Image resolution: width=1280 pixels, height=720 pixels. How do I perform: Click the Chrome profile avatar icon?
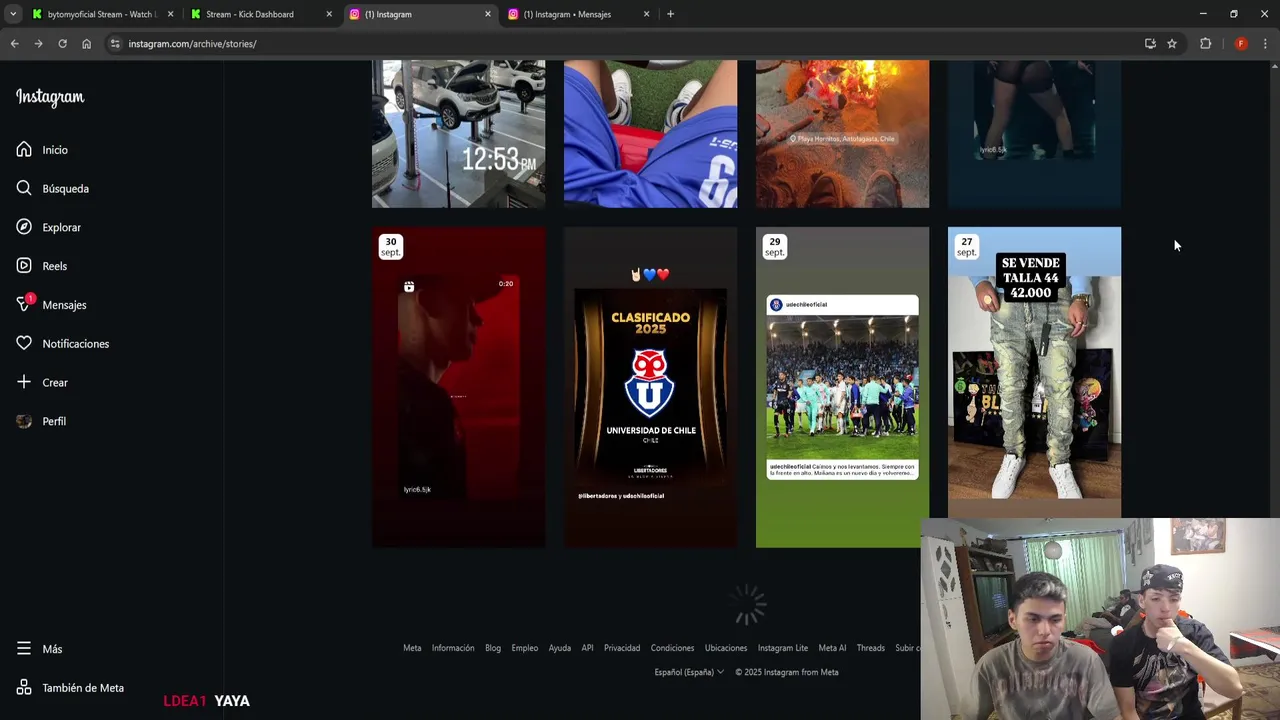click(1241, 44)
